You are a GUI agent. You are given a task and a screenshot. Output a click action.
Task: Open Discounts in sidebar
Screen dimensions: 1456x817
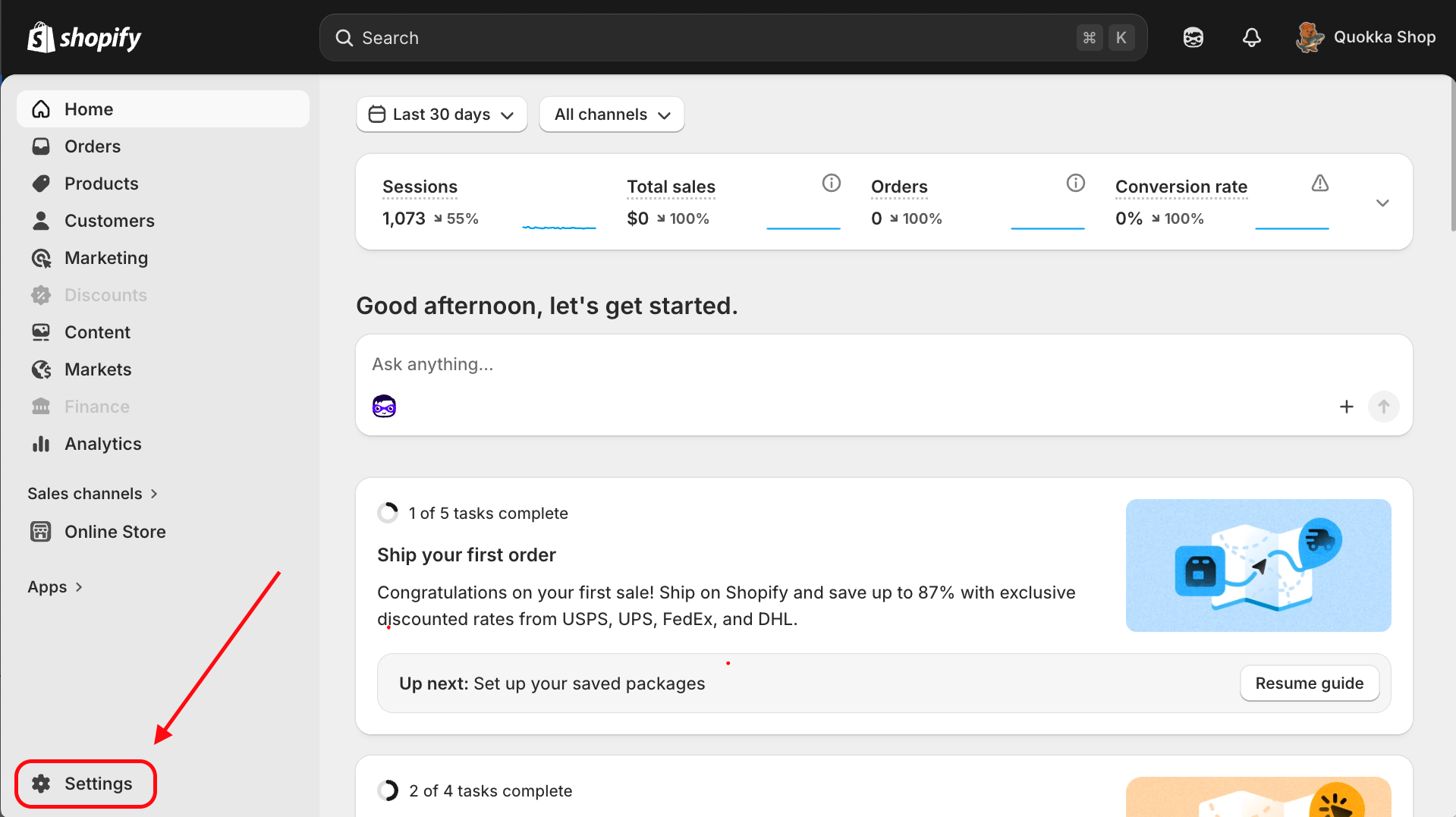[x=162, y=295]
